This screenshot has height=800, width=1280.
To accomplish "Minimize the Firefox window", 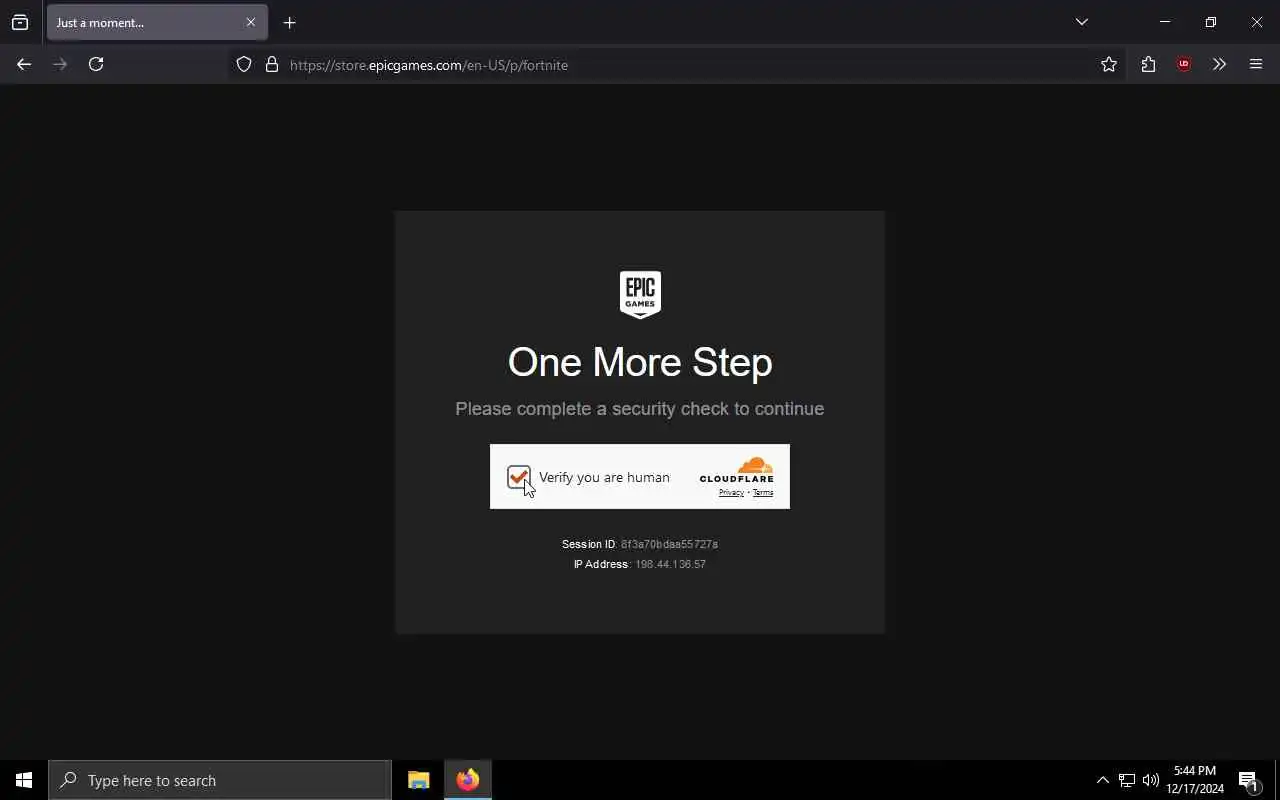I will (x=1165, y=22).
